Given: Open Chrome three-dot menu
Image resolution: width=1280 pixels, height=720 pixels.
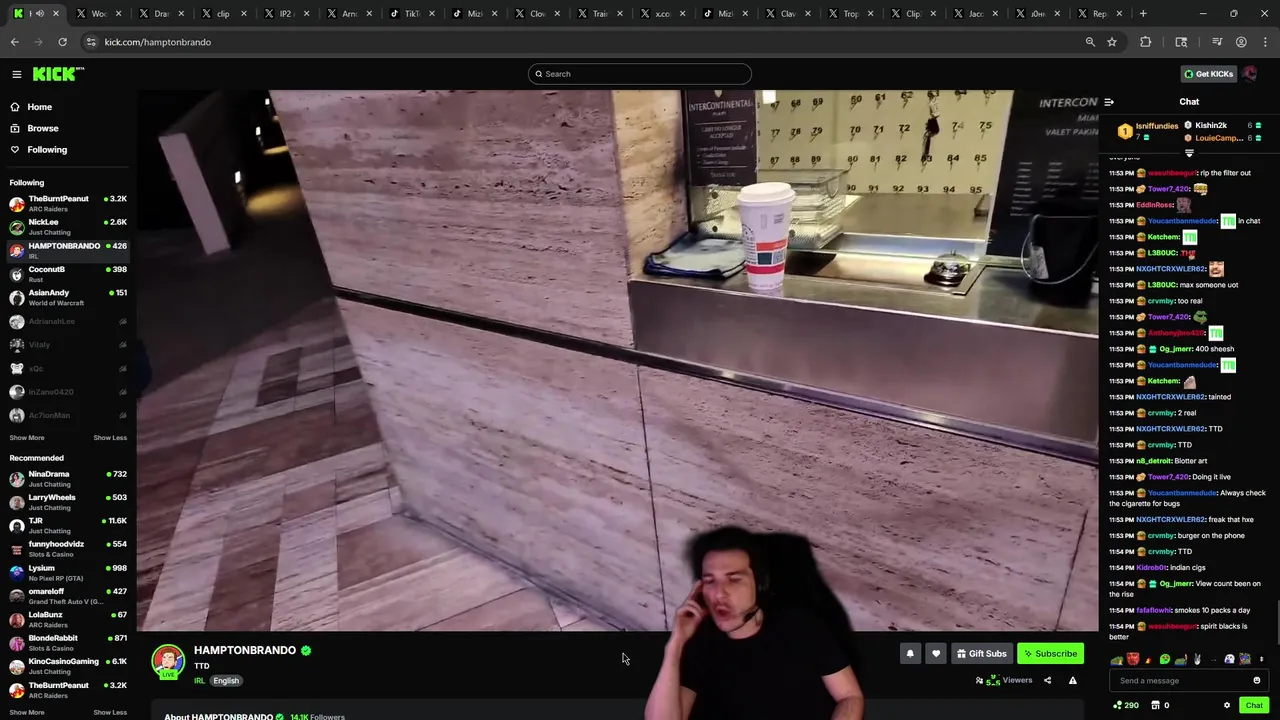Looking at the screenshot, I should pos(1266,42).
